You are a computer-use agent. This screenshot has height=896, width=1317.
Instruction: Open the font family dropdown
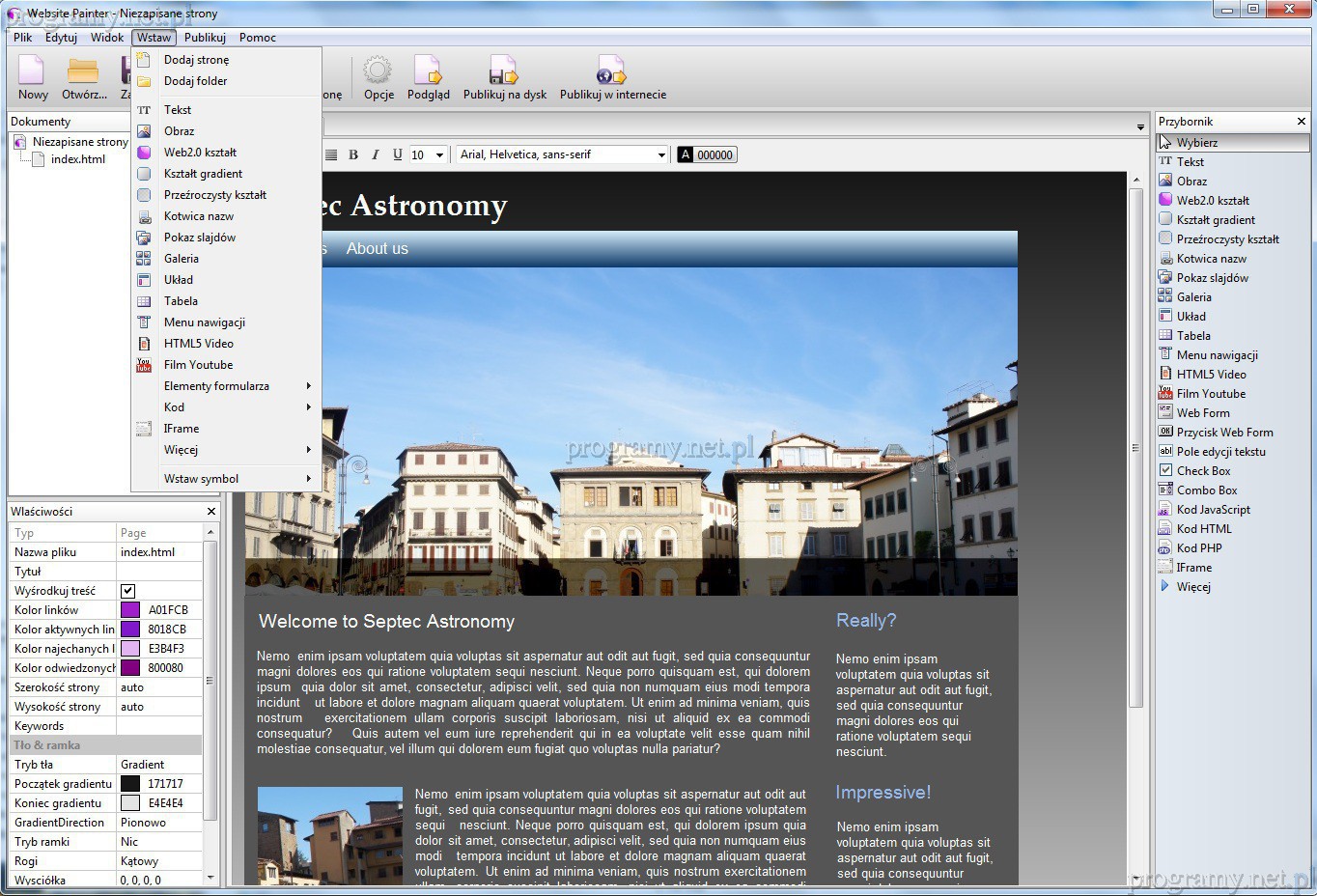point(661,154)
